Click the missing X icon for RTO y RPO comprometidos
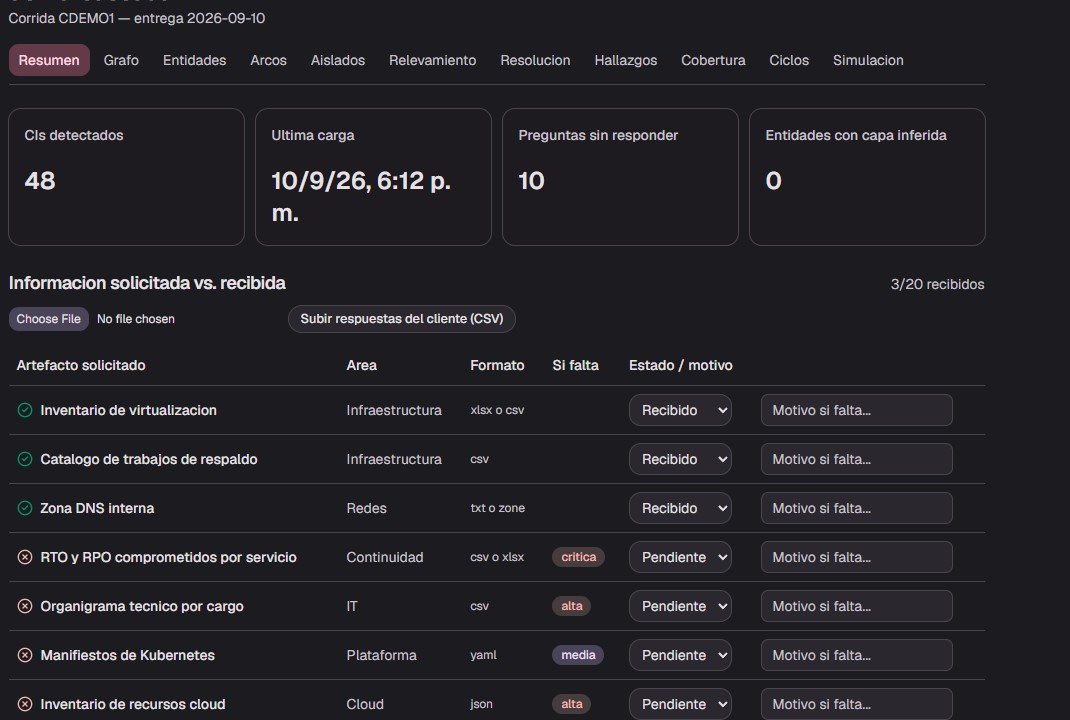Screen dimensions: 1070x720 click(25, 558)
